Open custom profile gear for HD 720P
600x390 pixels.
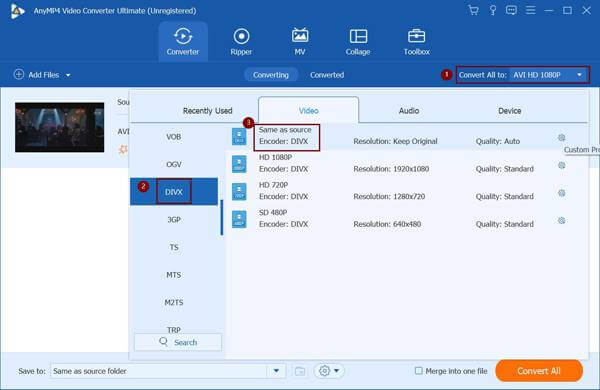(561, 193)
